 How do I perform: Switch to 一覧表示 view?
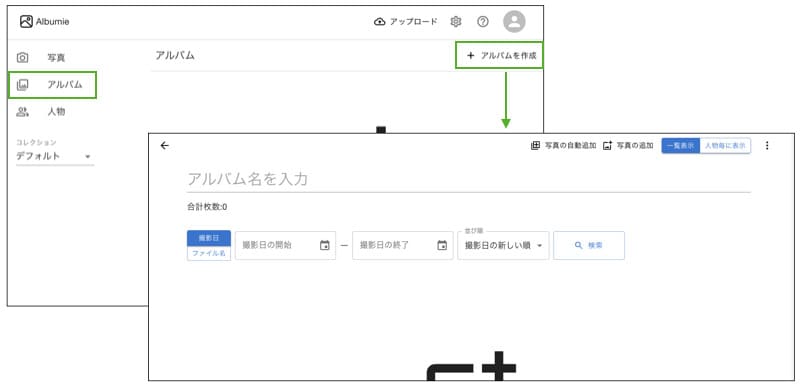[680, 146]
